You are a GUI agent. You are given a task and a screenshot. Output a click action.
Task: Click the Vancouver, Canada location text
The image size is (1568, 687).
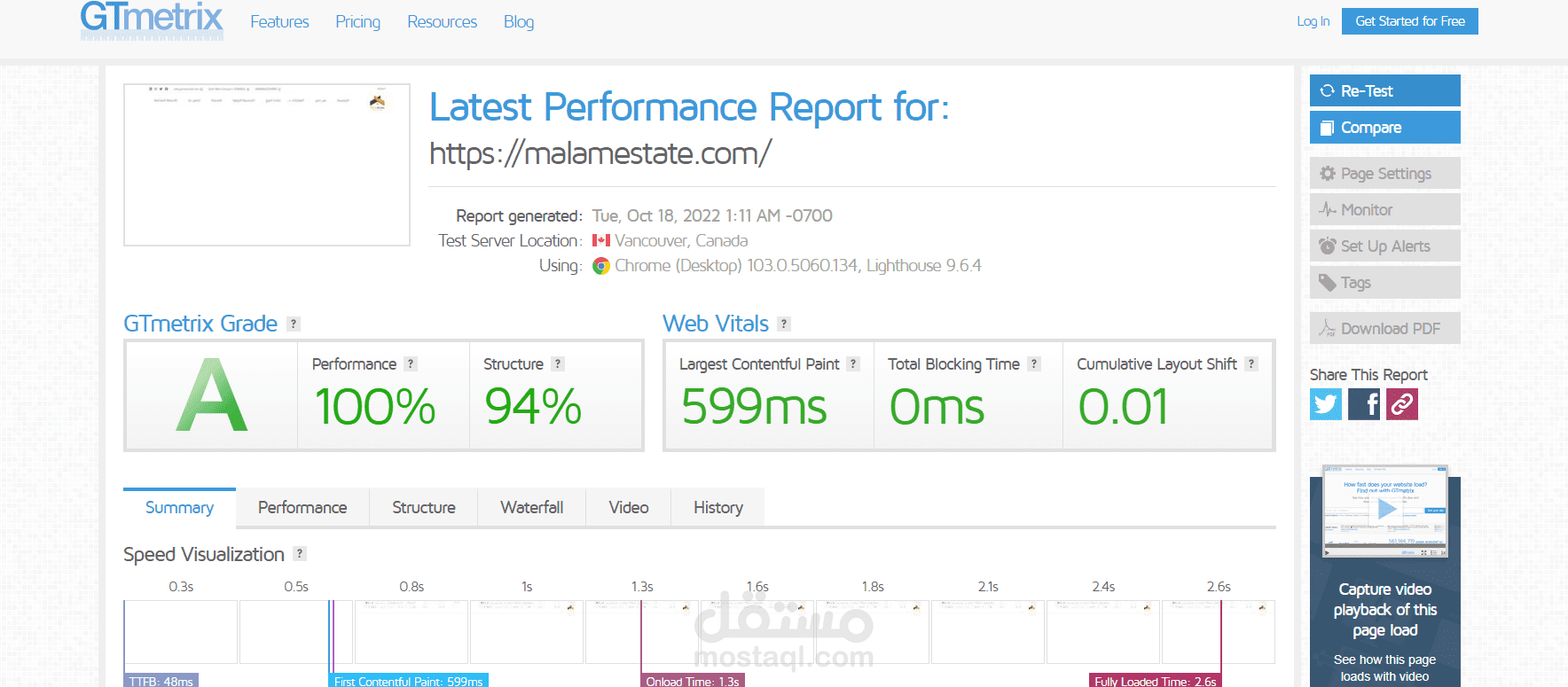(x=681, y=240)
